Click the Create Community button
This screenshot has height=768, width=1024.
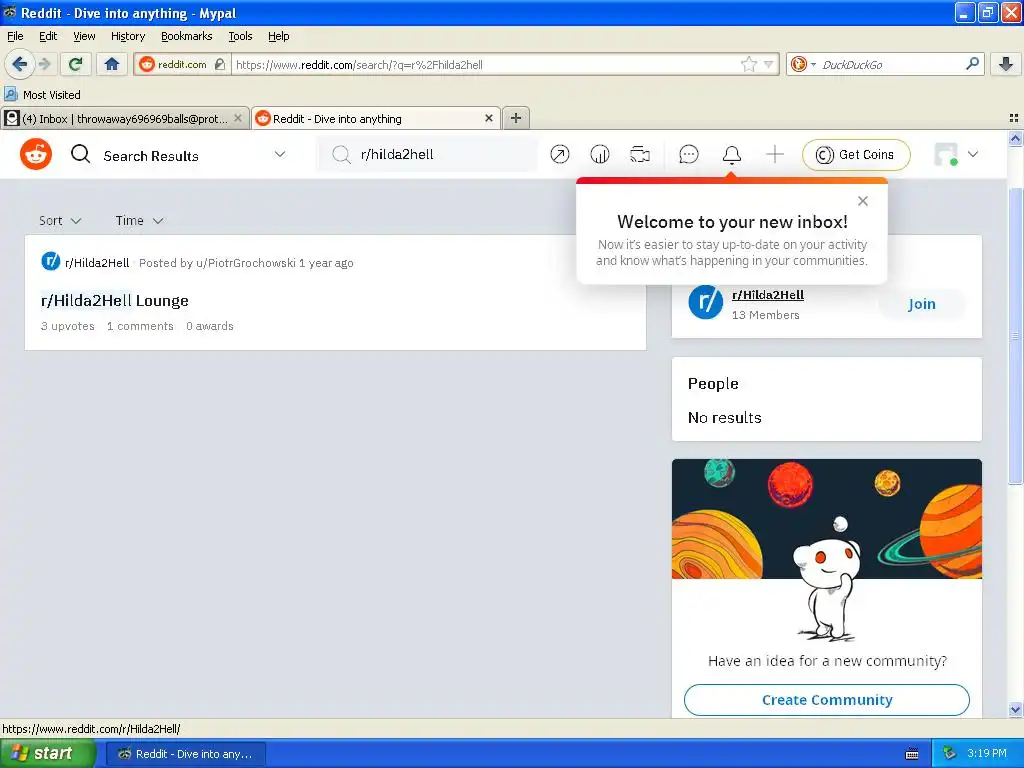[x=827, y=699]
